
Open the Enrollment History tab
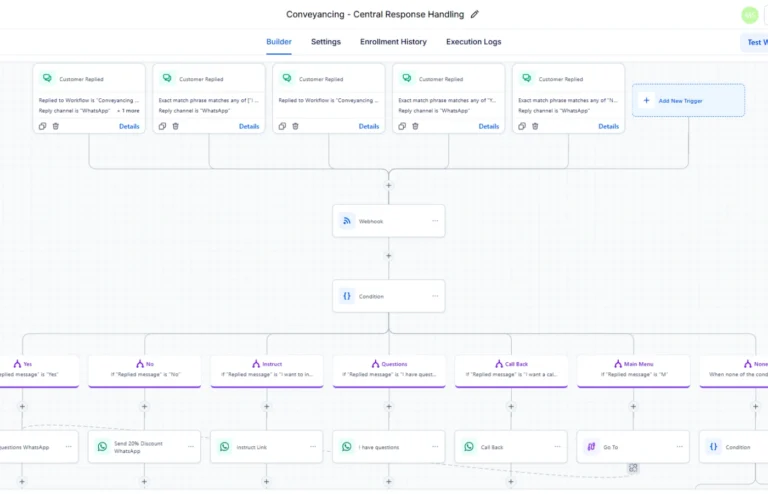(x=393, y=42)
